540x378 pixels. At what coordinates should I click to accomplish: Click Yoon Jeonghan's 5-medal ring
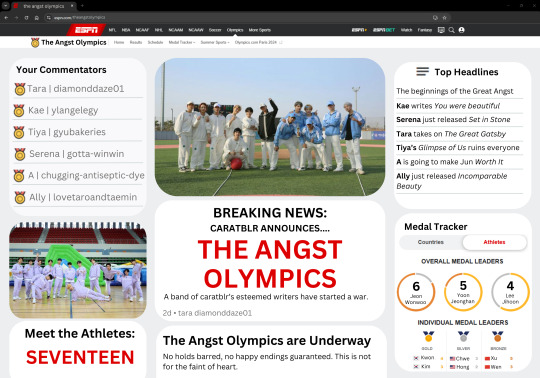tap(463, 292)
